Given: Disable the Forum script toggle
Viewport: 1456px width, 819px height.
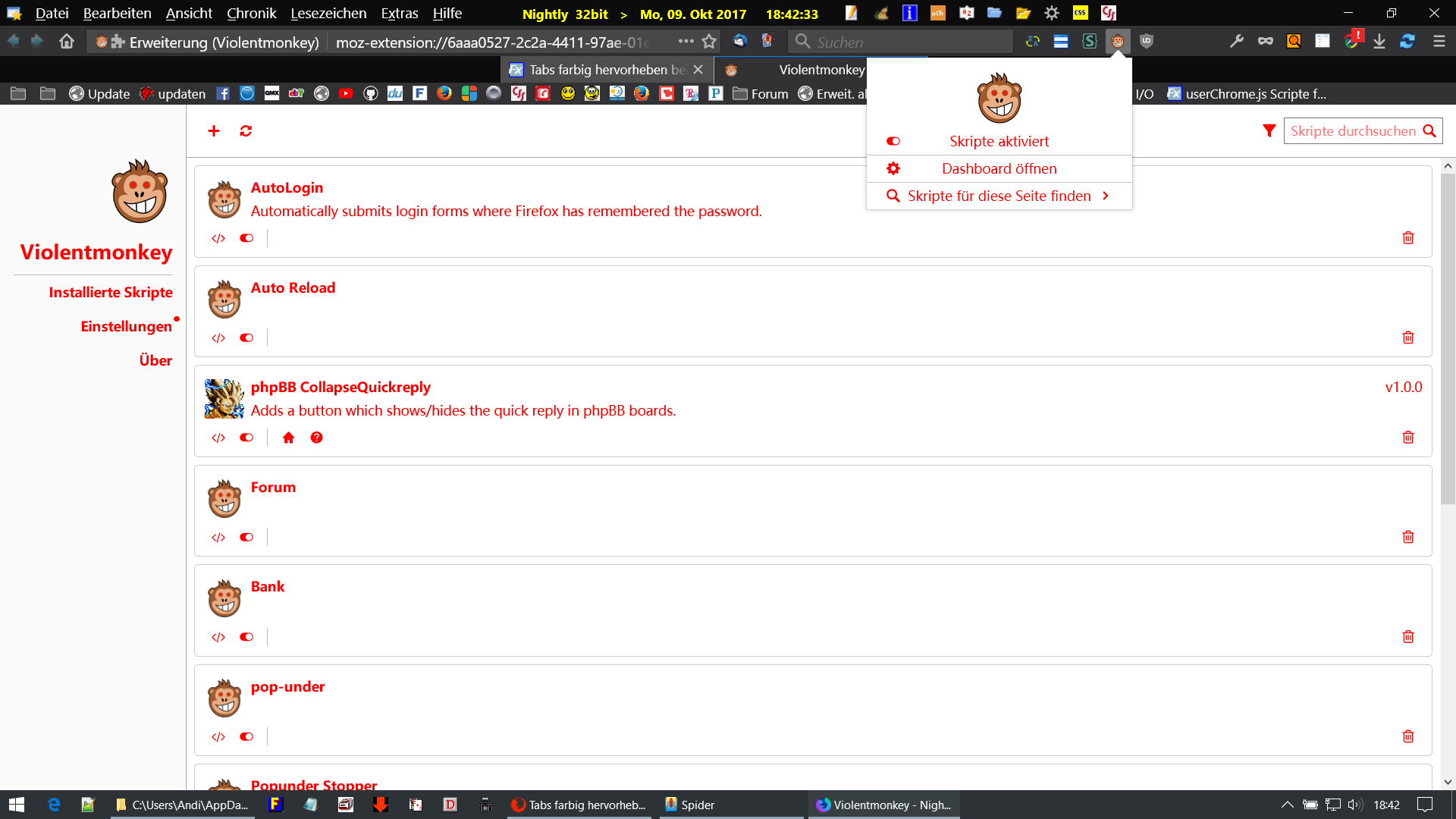Looking at the screenshot, I should [x=246, y=538].
